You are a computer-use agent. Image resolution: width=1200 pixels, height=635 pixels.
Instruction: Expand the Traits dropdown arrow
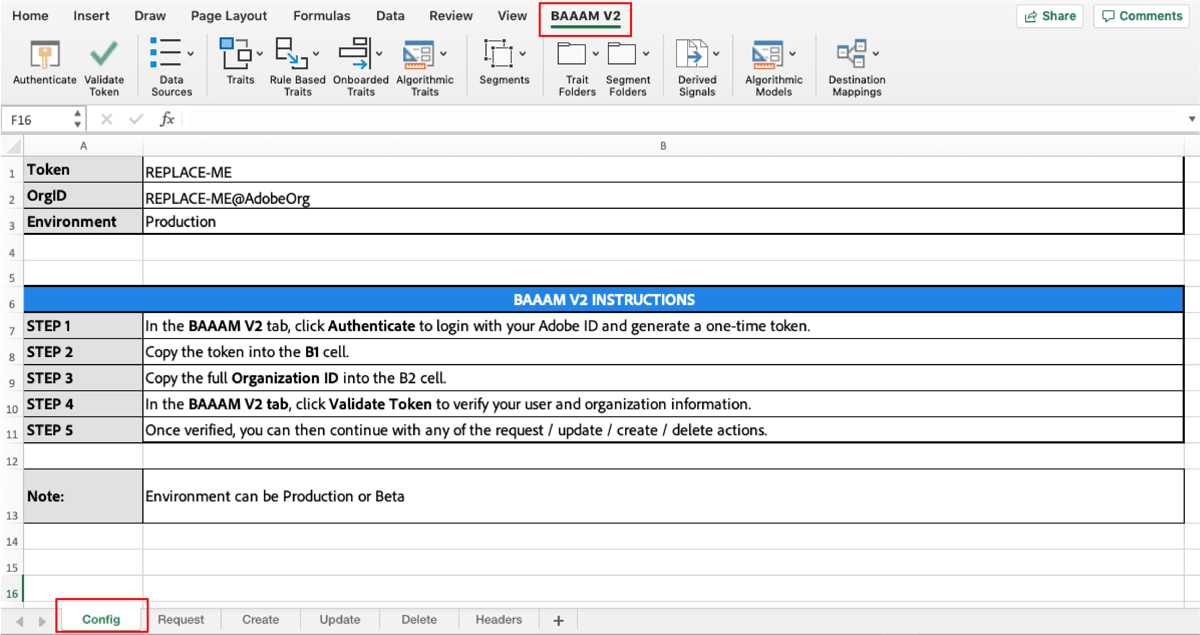click(258, 55)
